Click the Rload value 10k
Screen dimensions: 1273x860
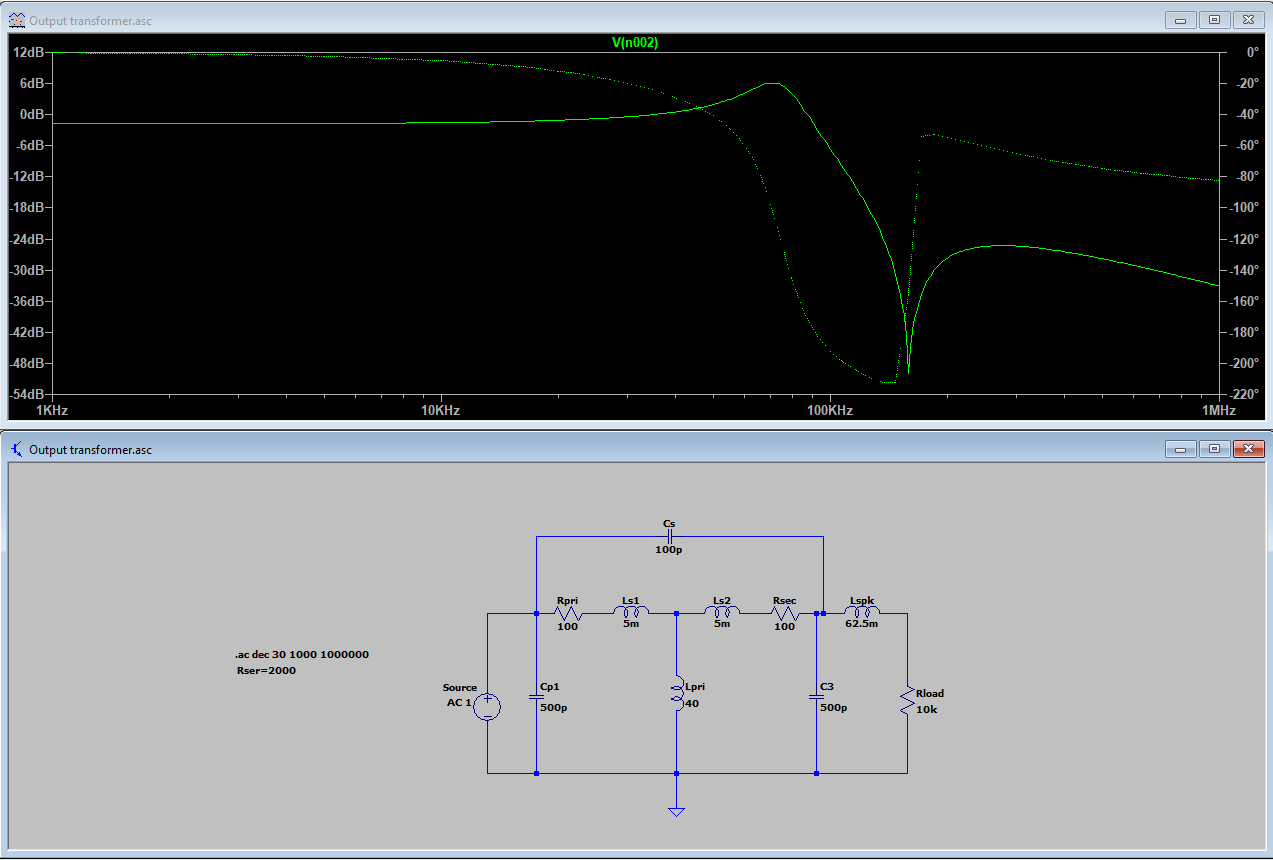point(927,709)
